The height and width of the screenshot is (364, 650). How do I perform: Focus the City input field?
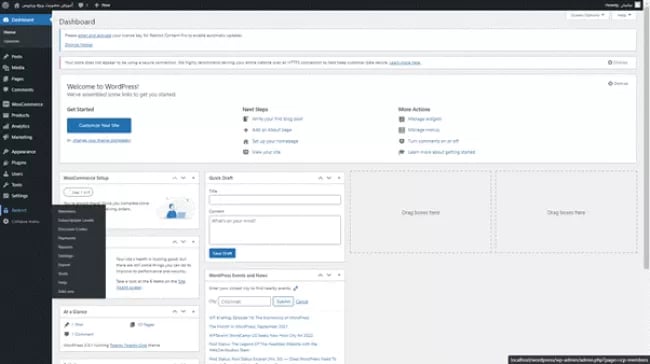click(x=245, y=301)
